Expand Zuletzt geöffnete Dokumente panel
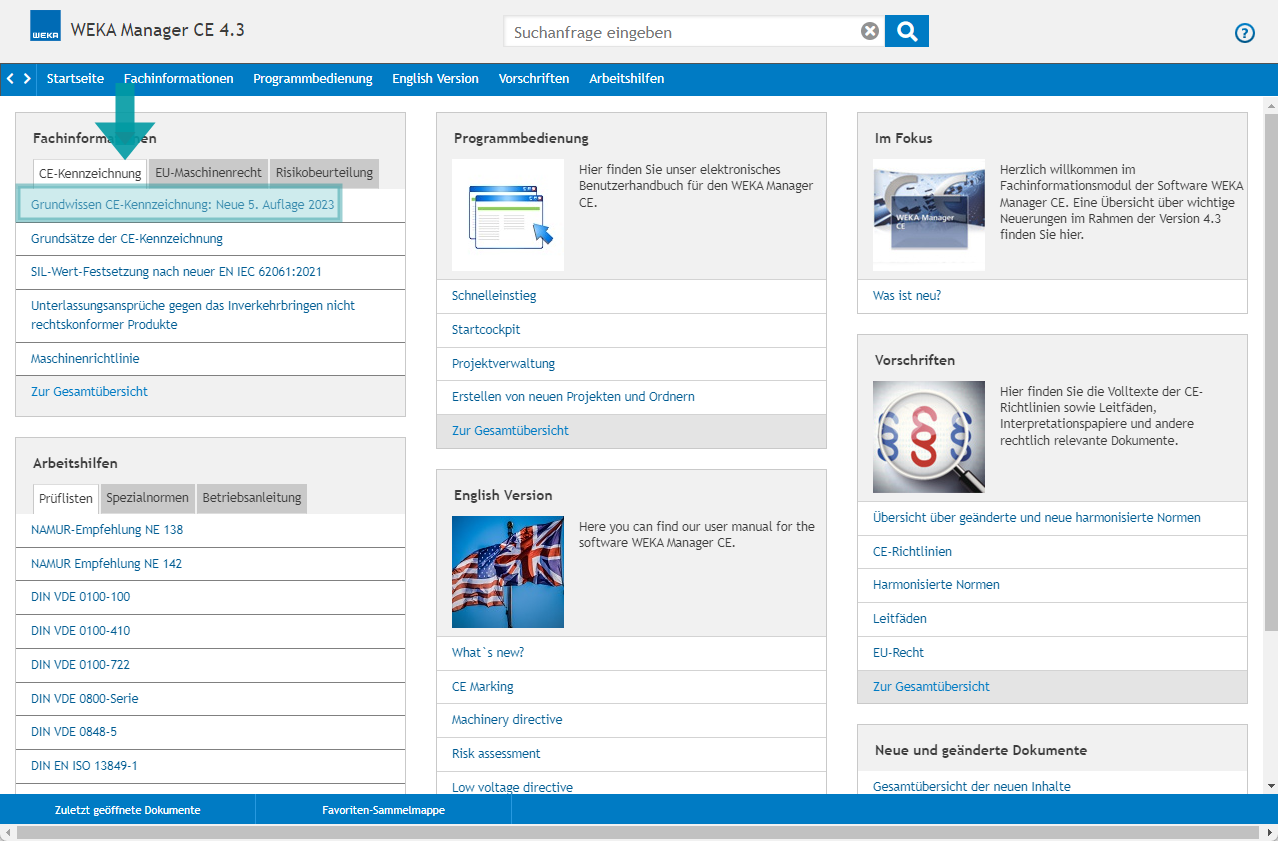 [x=128, y=810]
